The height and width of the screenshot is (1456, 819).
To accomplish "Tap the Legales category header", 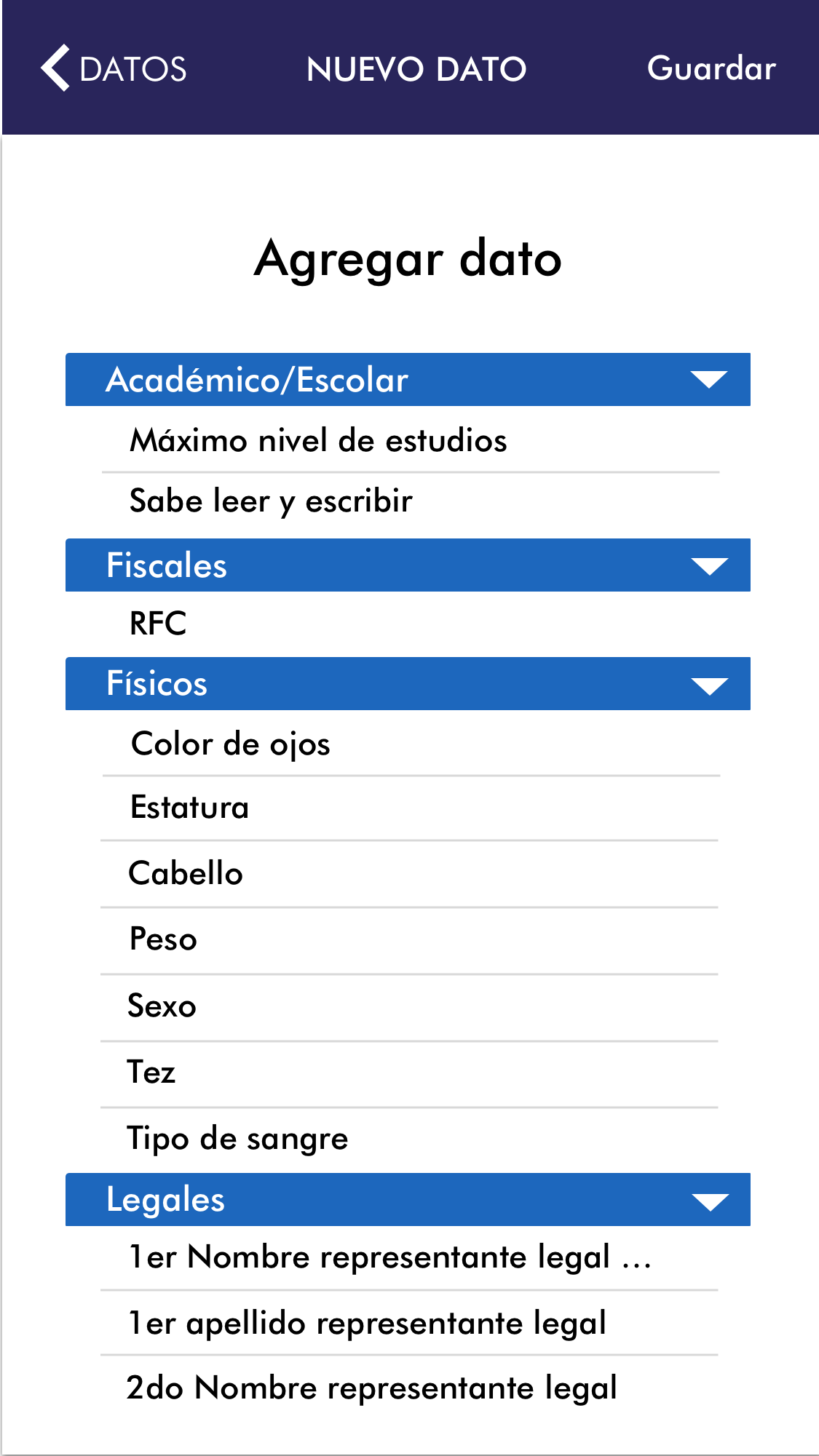I will point(166,1200).
